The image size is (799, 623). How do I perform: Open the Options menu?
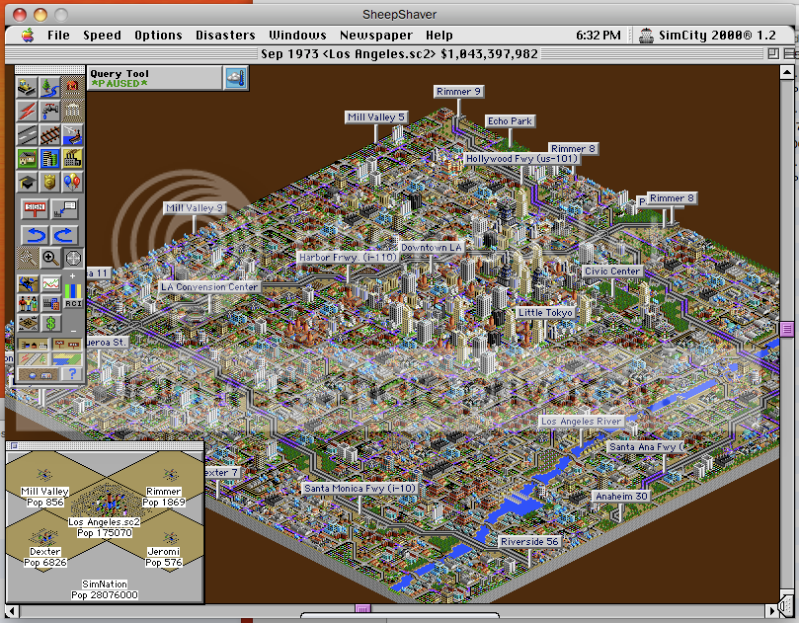[x=158, y=35]
